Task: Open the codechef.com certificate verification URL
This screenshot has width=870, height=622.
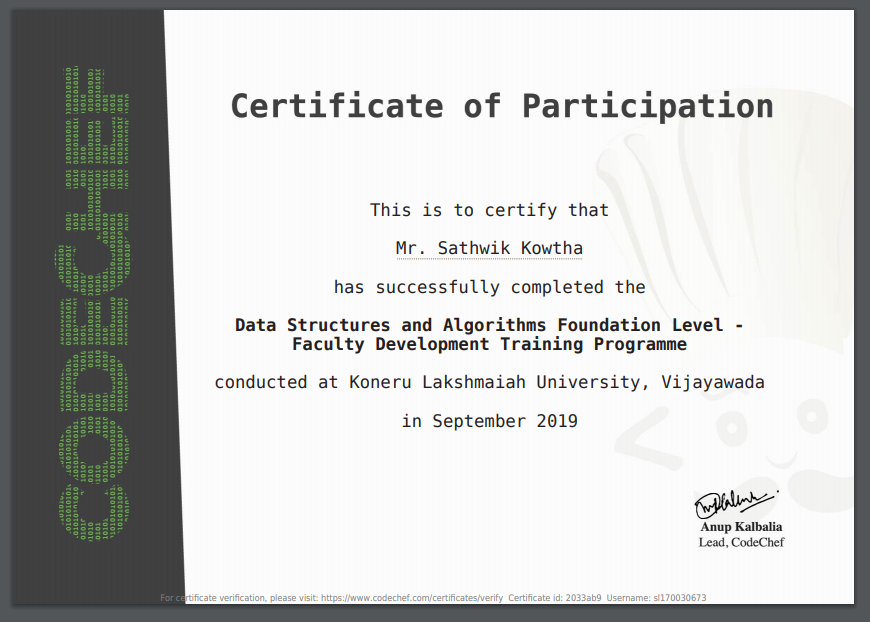Action: coord(411,598)
